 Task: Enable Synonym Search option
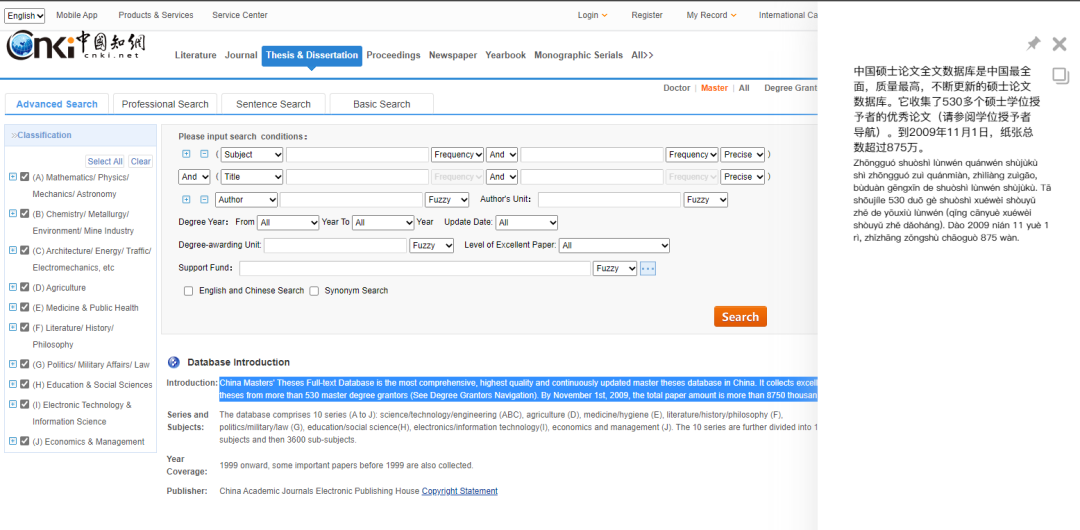pyautogui.click(x=314, y=291)
